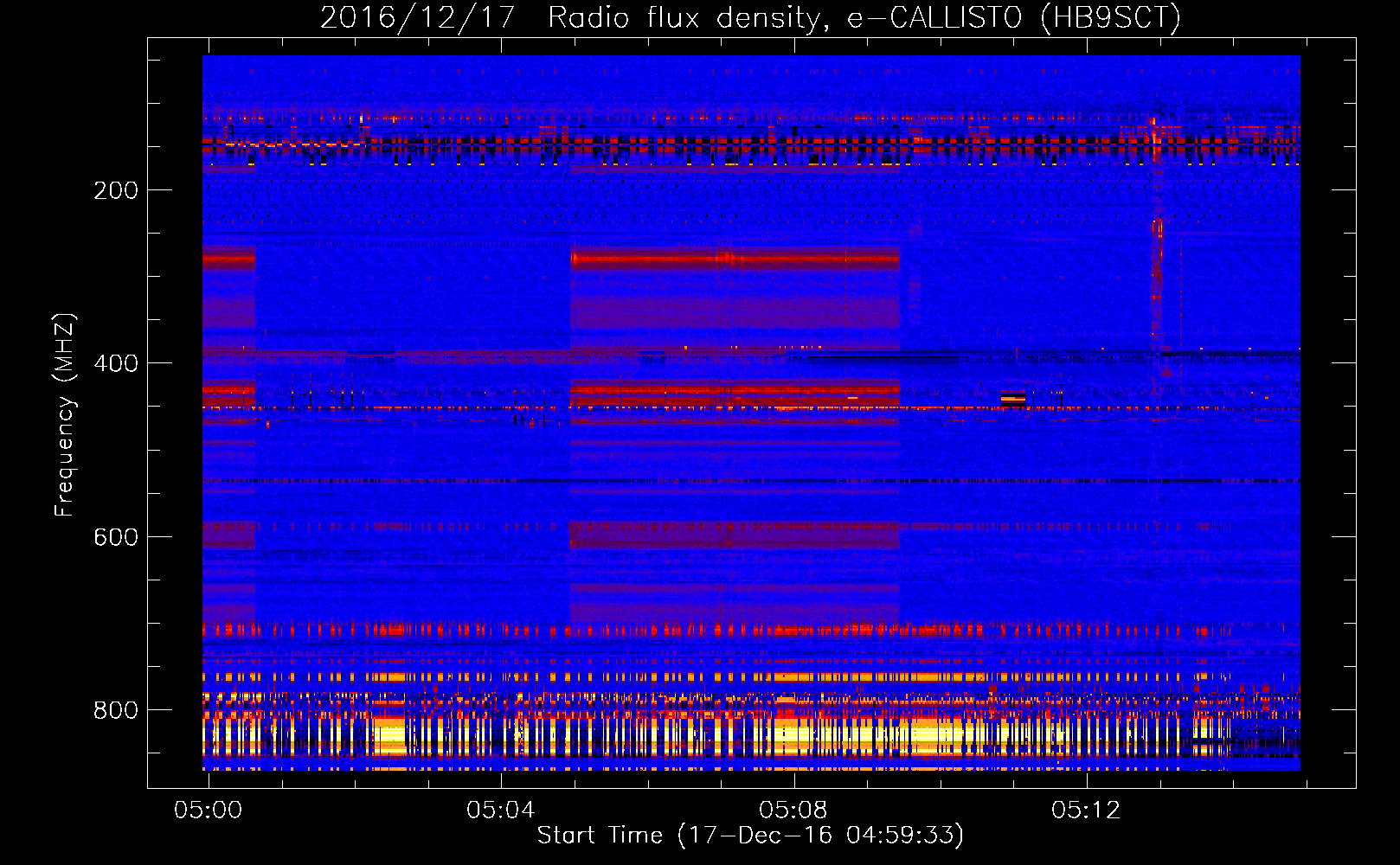The height and width of the screenshot is (865, 1400).
Task: Click the 200 frequency axis label
Action: pos(116,190)
